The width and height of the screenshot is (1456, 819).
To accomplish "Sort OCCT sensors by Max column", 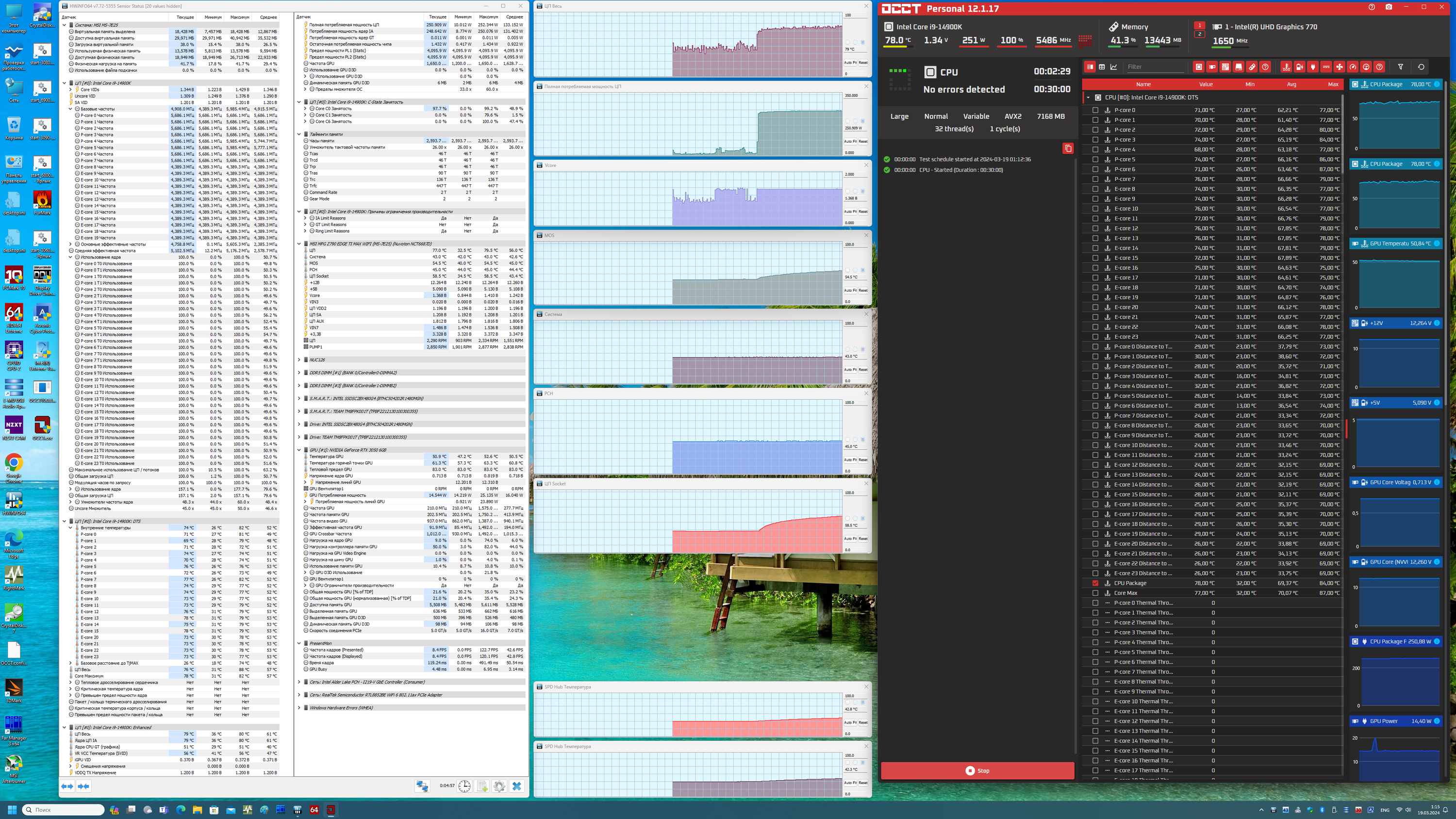I will 1333,84.
